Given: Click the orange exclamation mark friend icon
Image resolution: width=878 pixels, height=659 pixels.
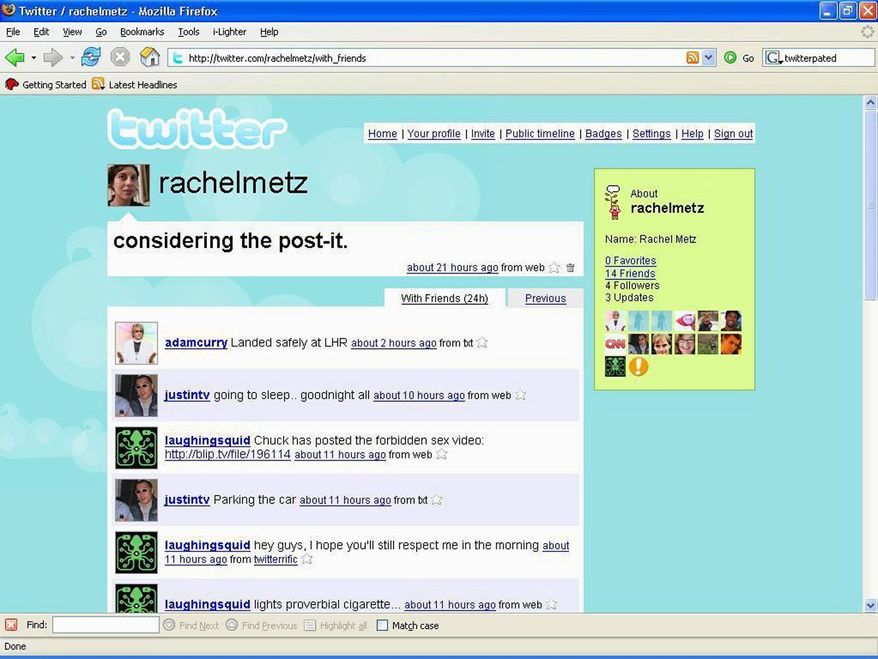Looking at the screenshot, I should (638, 367).
